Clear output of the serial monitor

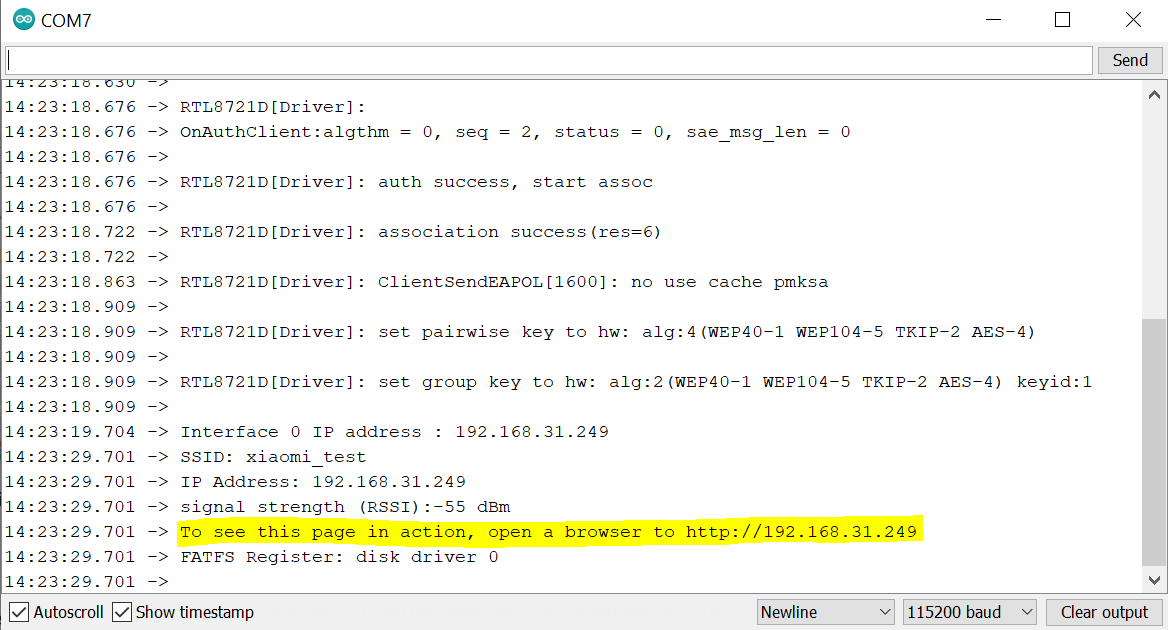(1104, 612)
